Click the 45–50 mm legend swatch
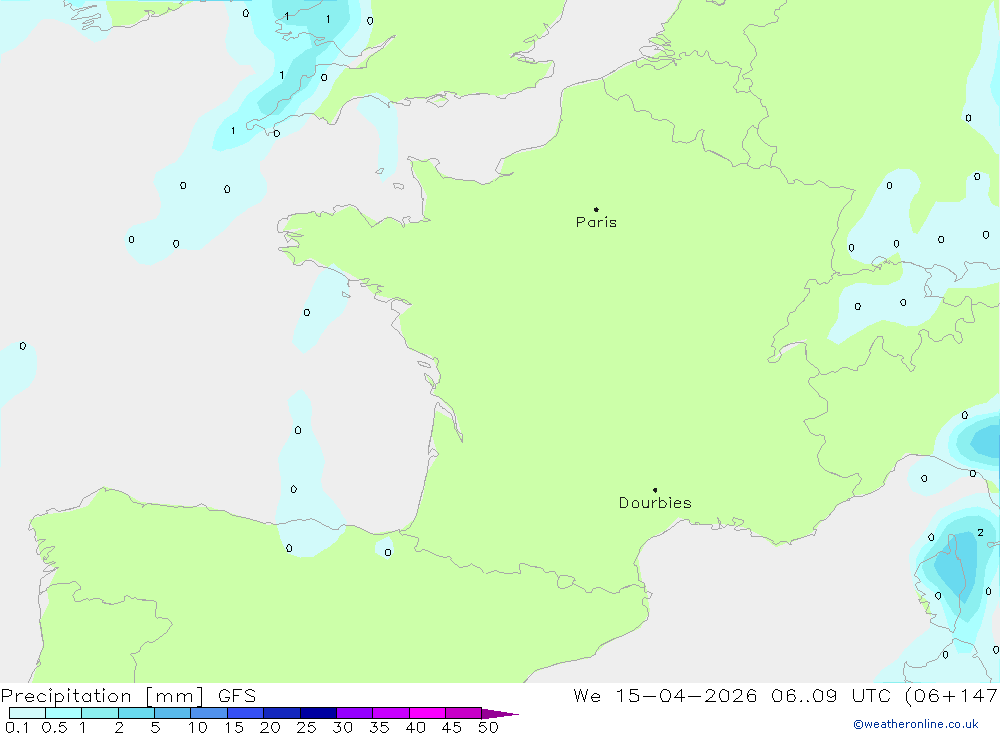1000x733 pixels. [464, 713]
